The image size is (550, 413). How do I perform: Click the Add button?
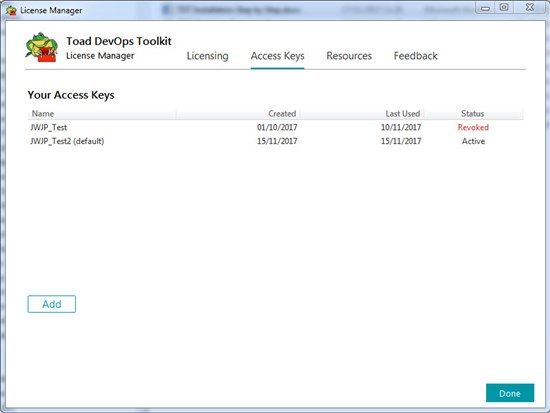[52, 304]
